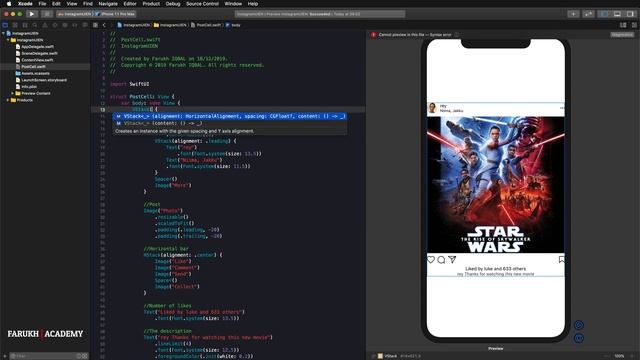Click the zoom out minus button
640x360 pixels.
pyautogui.click(x=607, y=356)
